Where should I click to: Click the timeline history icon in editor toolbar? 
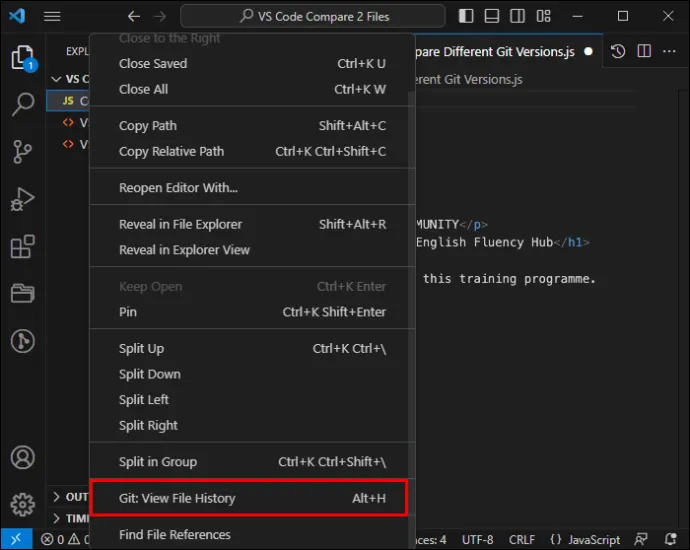618,51
